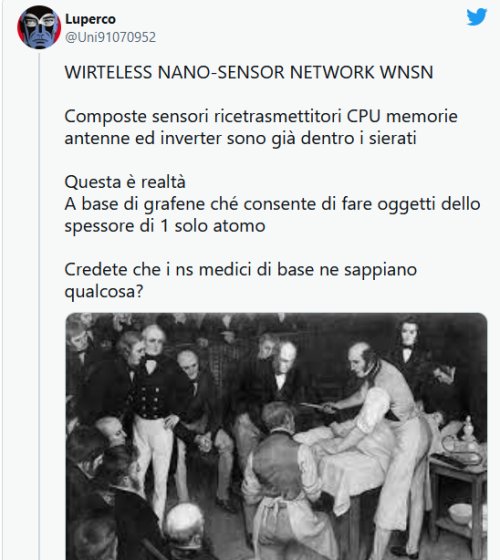This screenshot has width=500, height=560.
Task: Open the attached black-and-white surgery painting
Action: pyautogui.click(x=276, y=436)
